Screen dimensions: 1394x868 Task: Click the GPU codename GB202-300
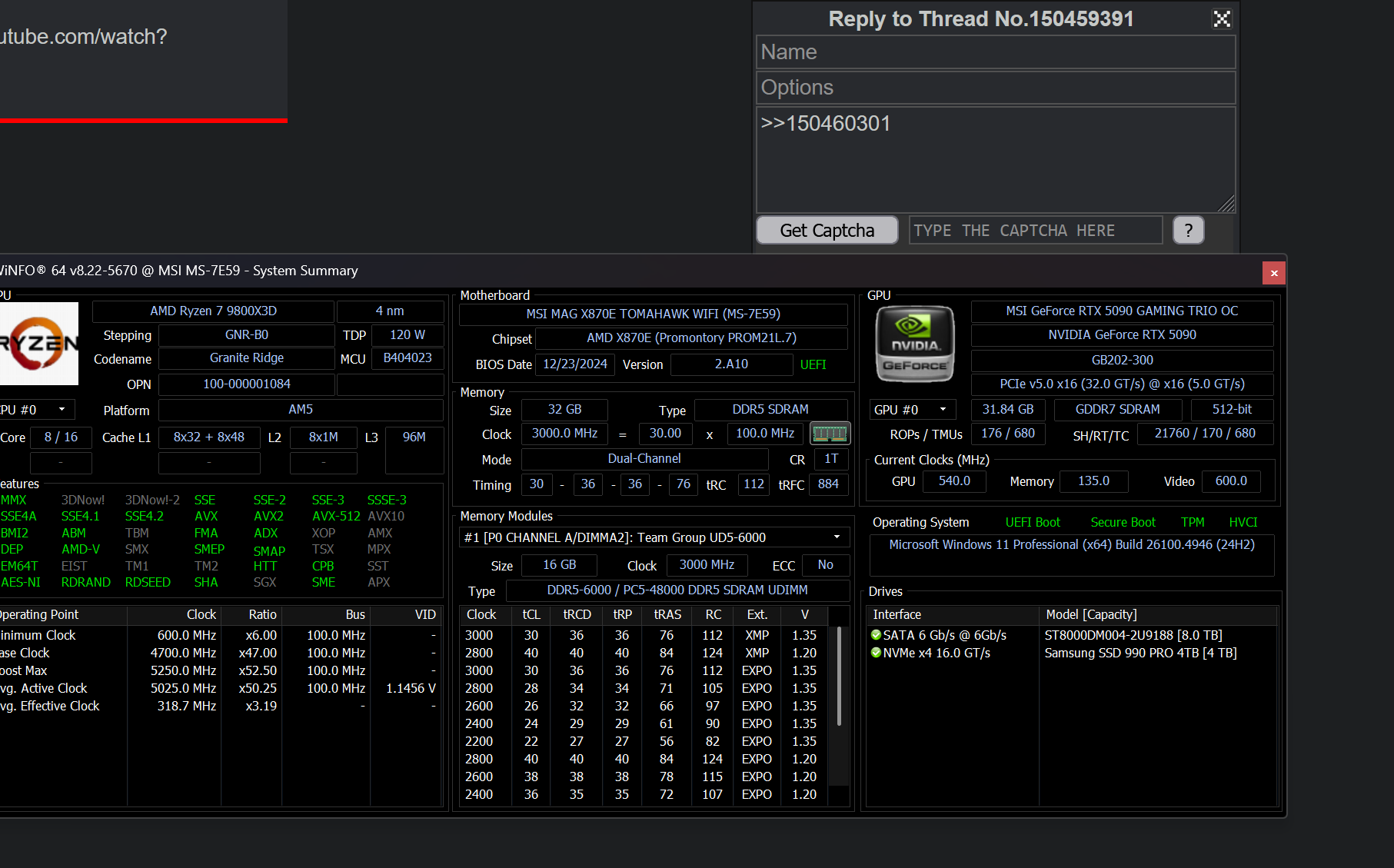coord(1123,361)
